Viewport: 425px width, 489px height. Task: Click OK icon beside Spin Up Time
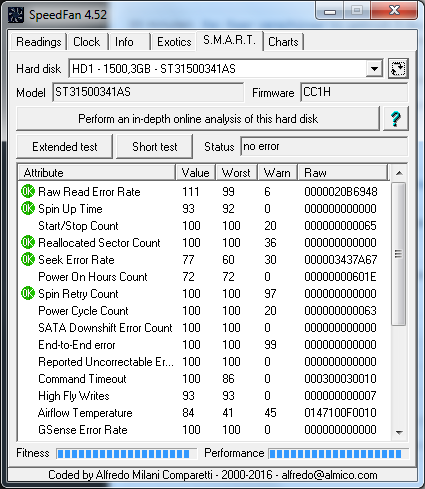28,208
